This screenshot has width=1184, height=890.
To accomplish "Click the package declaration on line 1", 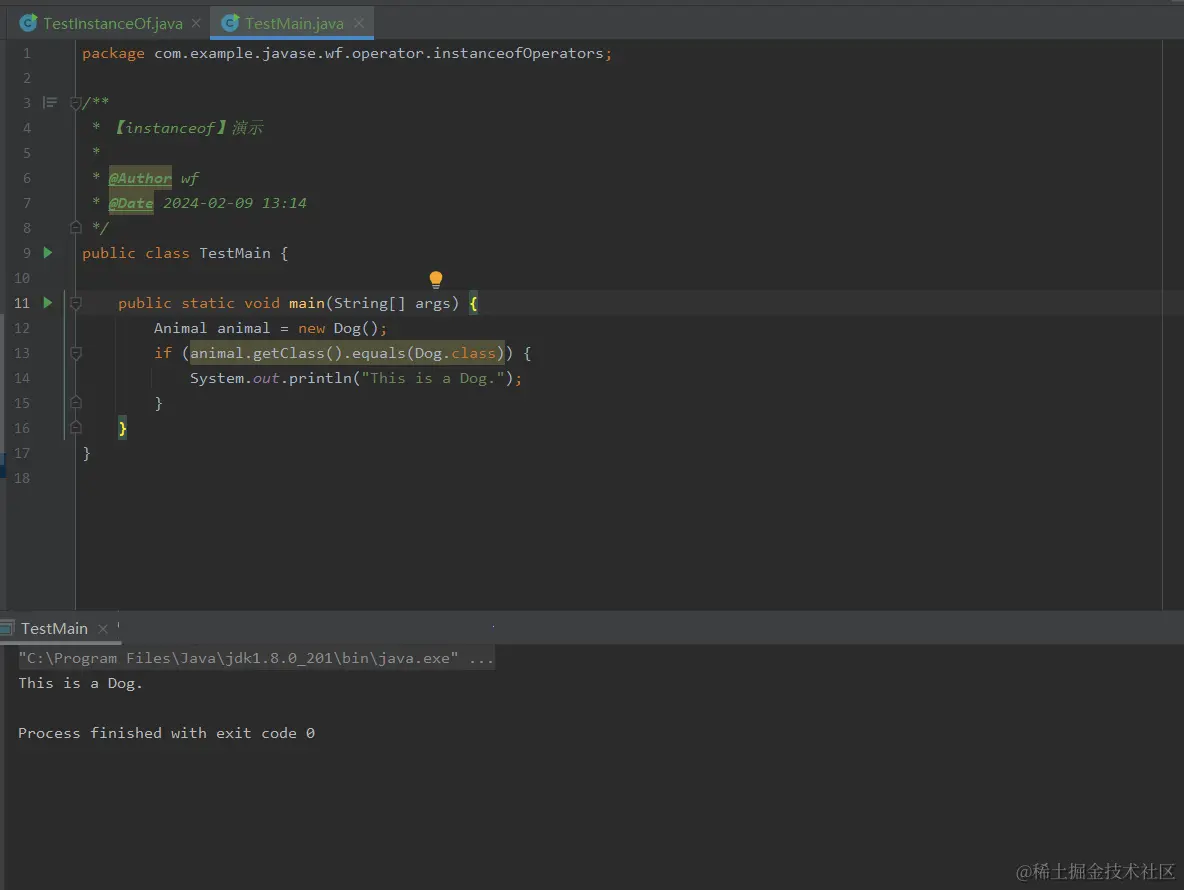I will coord(347,53).
